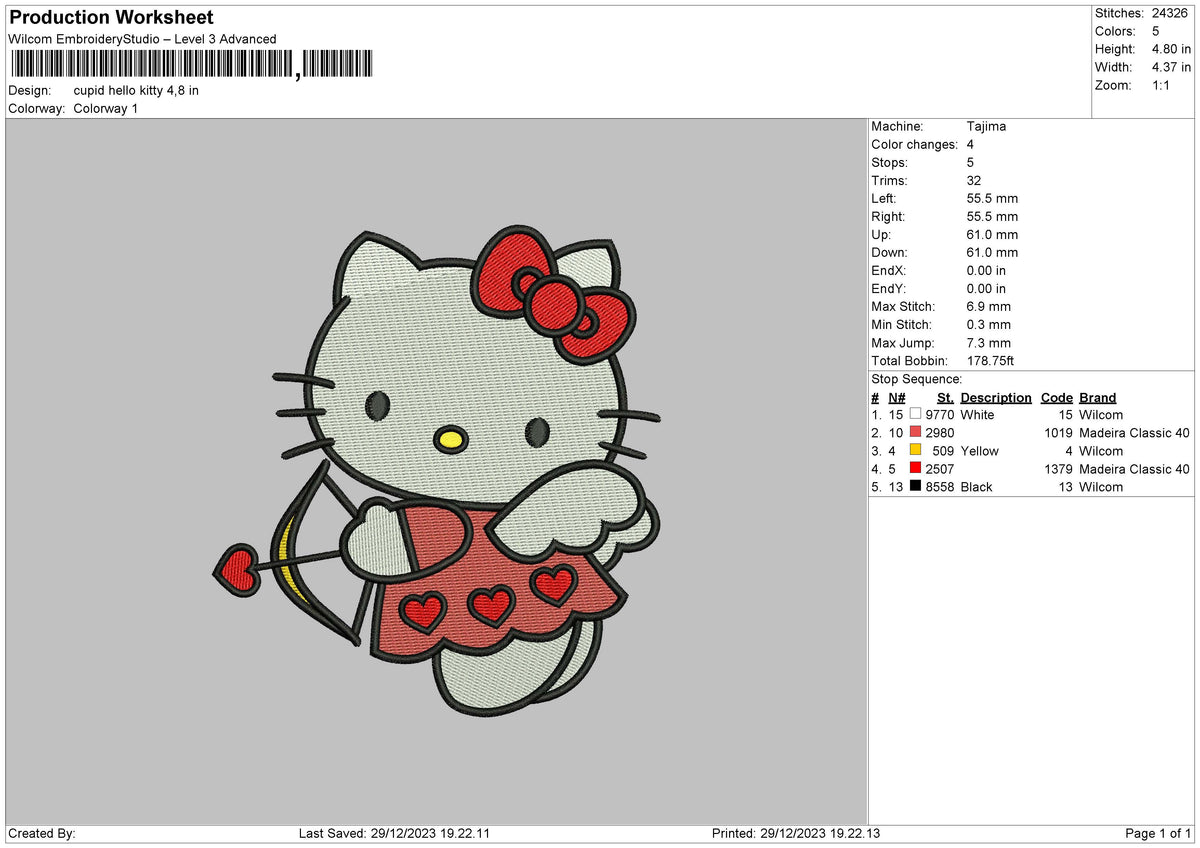Select the 'Black' description in stop 5

tap(976, 486)
